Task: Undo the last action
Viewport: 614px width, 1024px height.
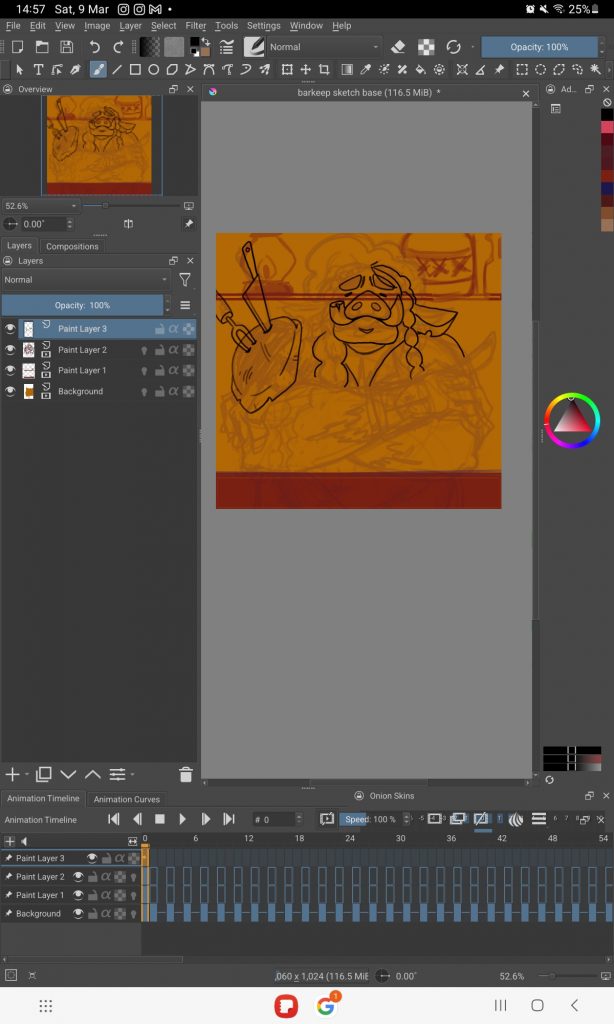Action: (x=95, y=46)
